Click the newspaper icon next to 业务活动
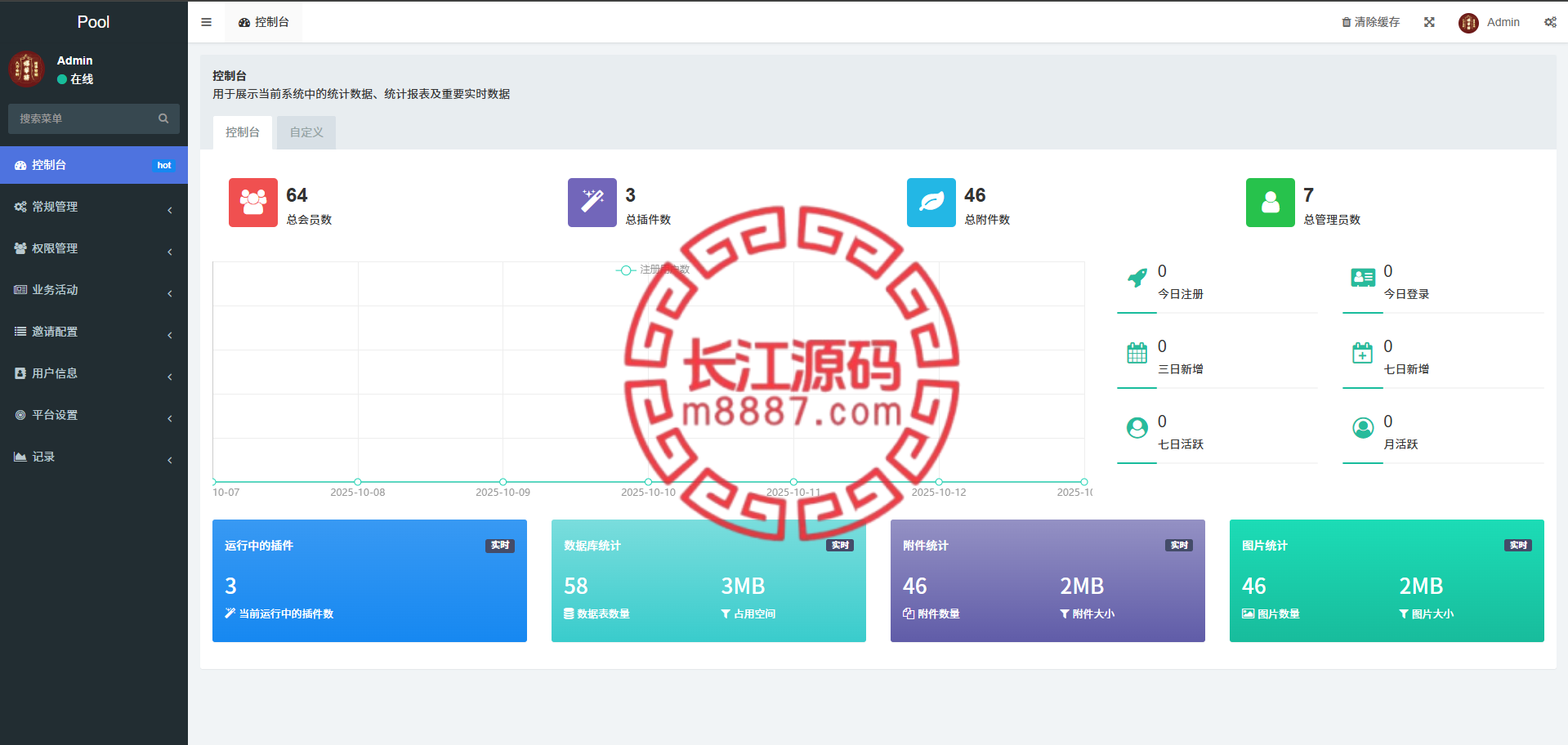 tap(20, 290)
